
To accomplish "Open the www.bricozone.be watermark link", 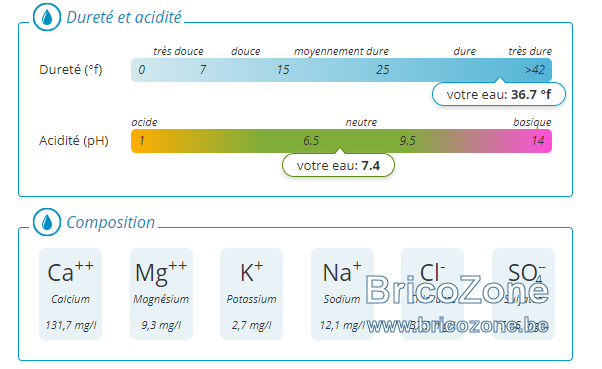I will [x=458, y=326].
